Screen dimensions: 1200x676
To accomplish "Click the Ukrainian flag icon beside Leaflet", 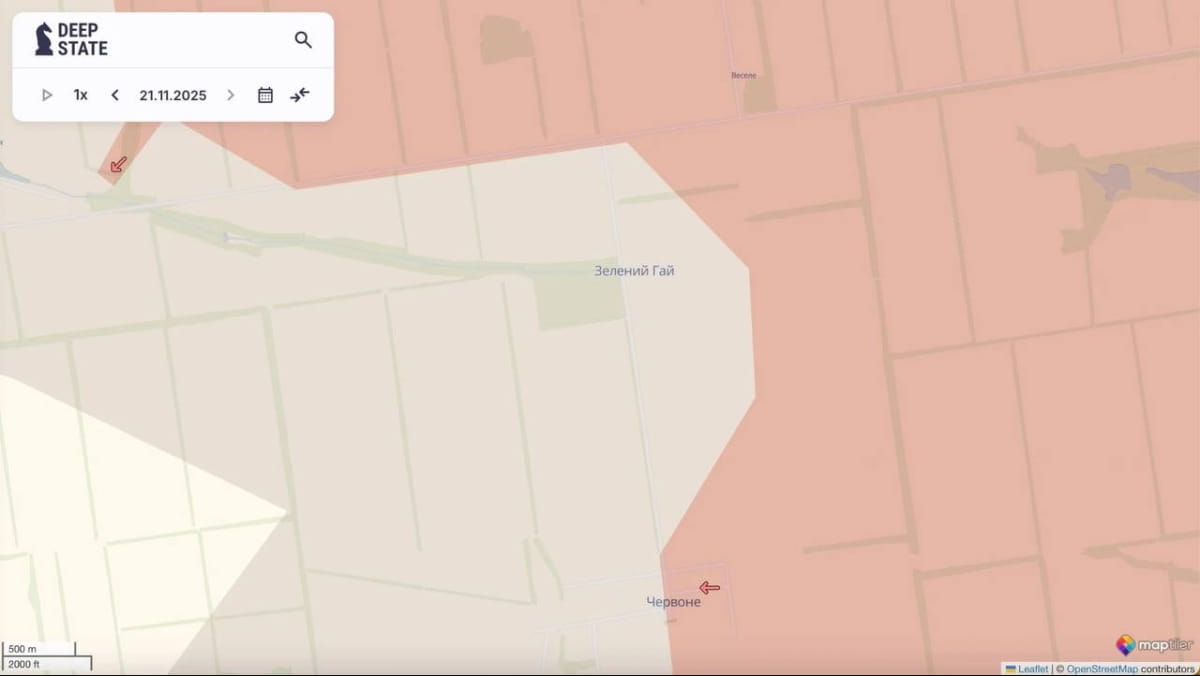I will [1010, 669].
